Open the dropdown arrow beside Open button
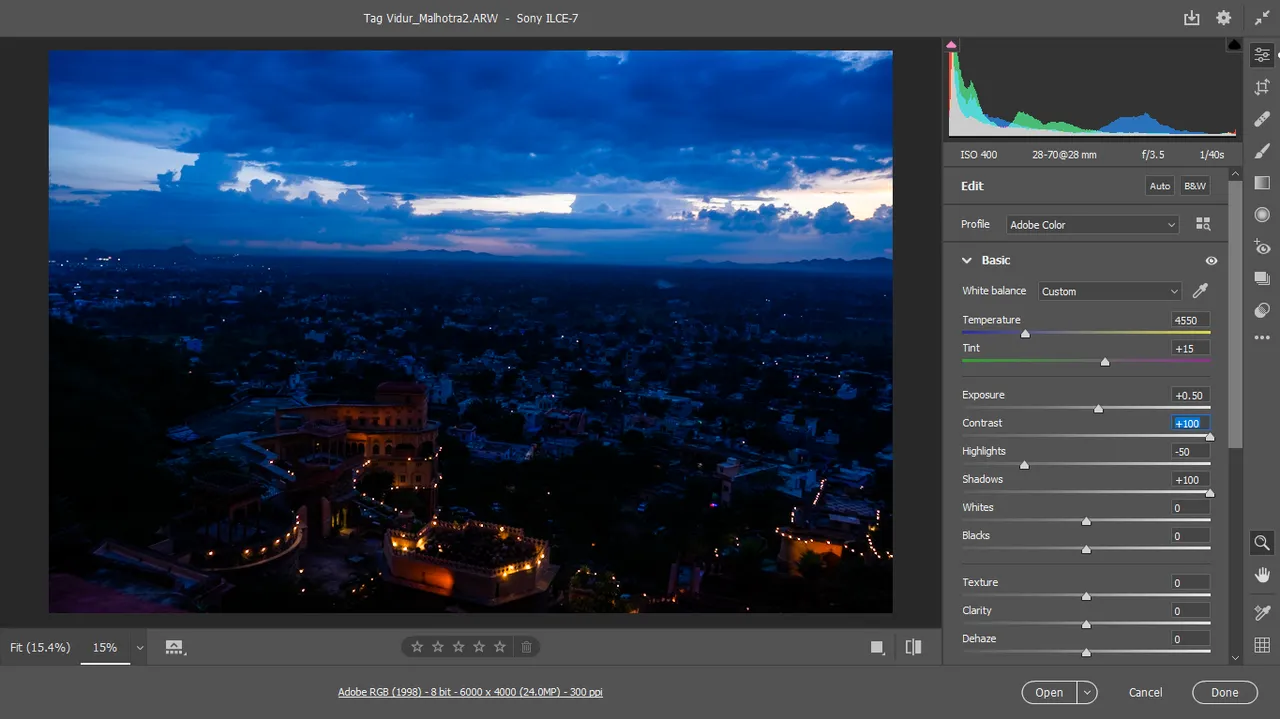This screenshot has height=719, width=1280. click(1087, 692)
